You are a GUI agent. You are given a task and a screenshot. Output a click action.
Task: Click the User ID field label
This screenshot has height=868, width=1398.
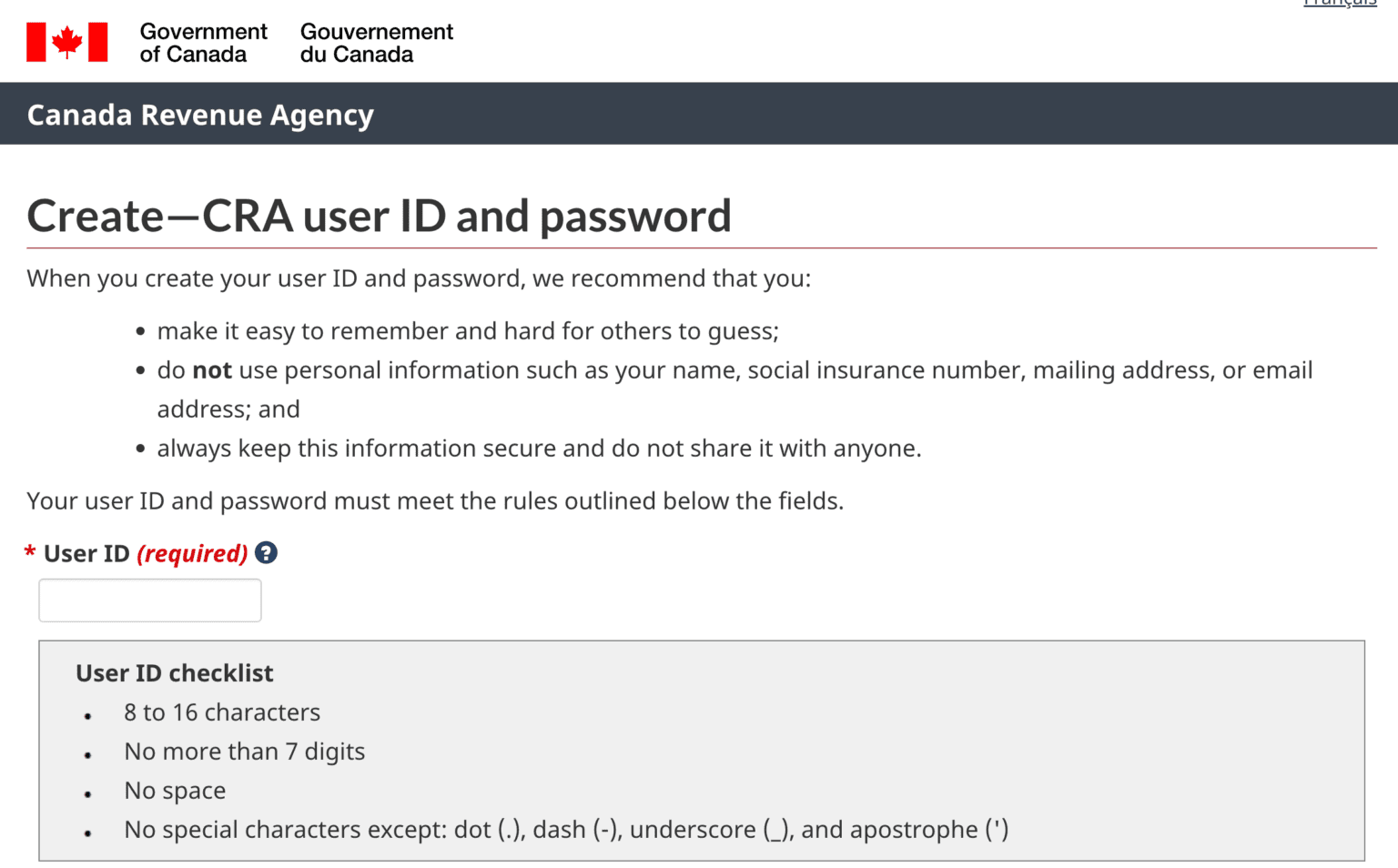pos(86,553)
